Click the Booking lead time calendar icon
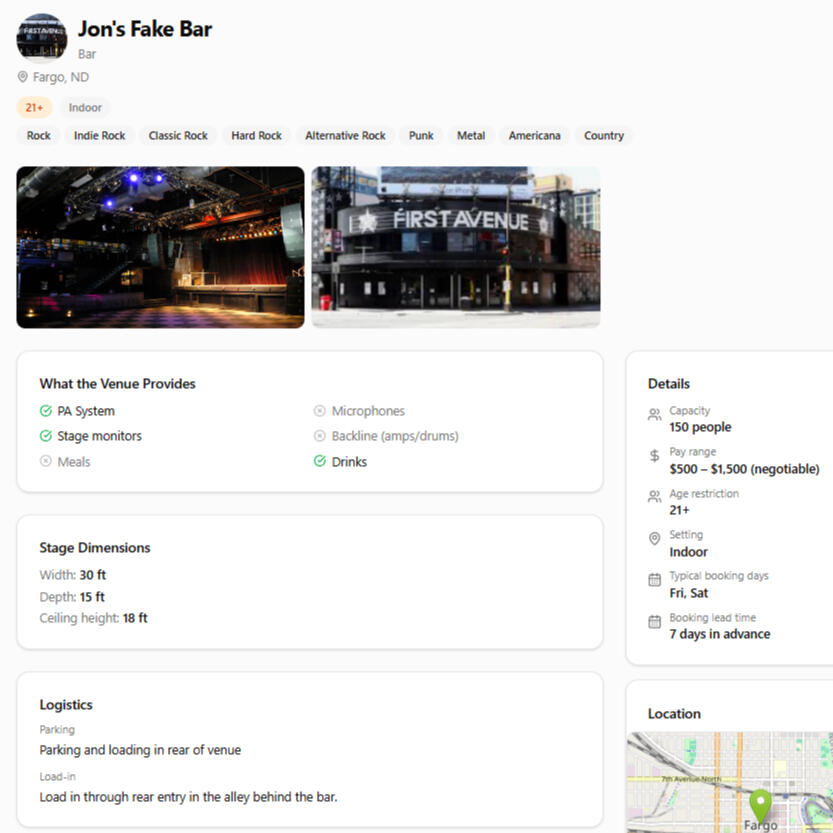833x833 pixels. click(x=654, y=622)
